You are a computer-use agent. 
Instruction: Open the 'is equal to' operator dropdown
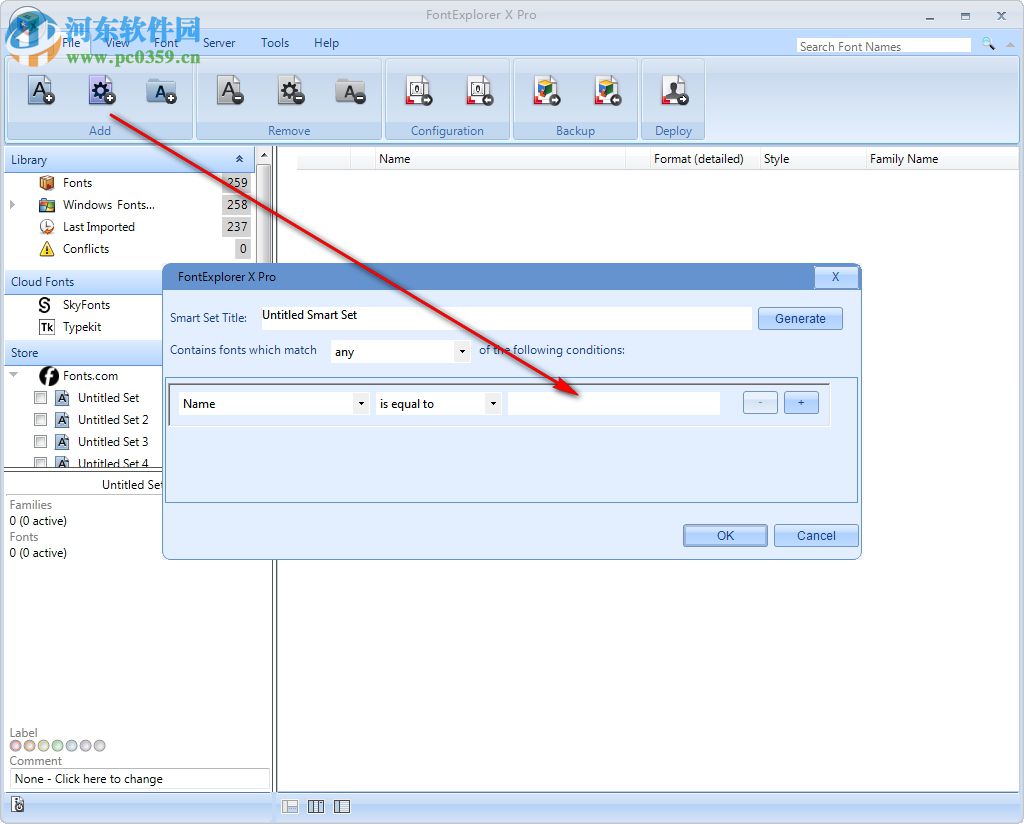click(493, 404)
